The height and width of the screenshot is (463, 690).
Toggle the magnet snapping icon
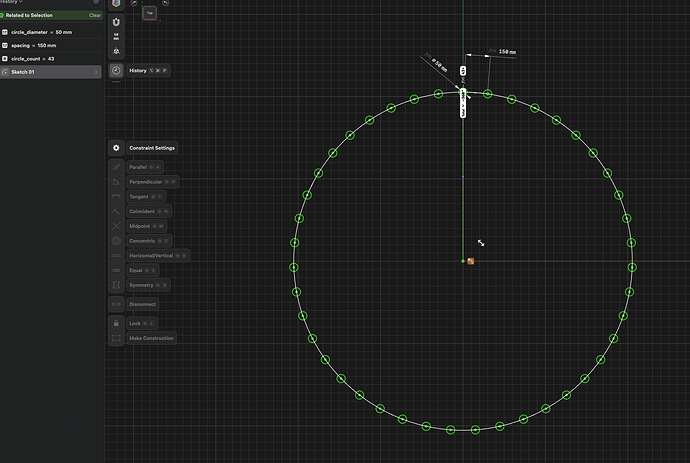point(116,22)
